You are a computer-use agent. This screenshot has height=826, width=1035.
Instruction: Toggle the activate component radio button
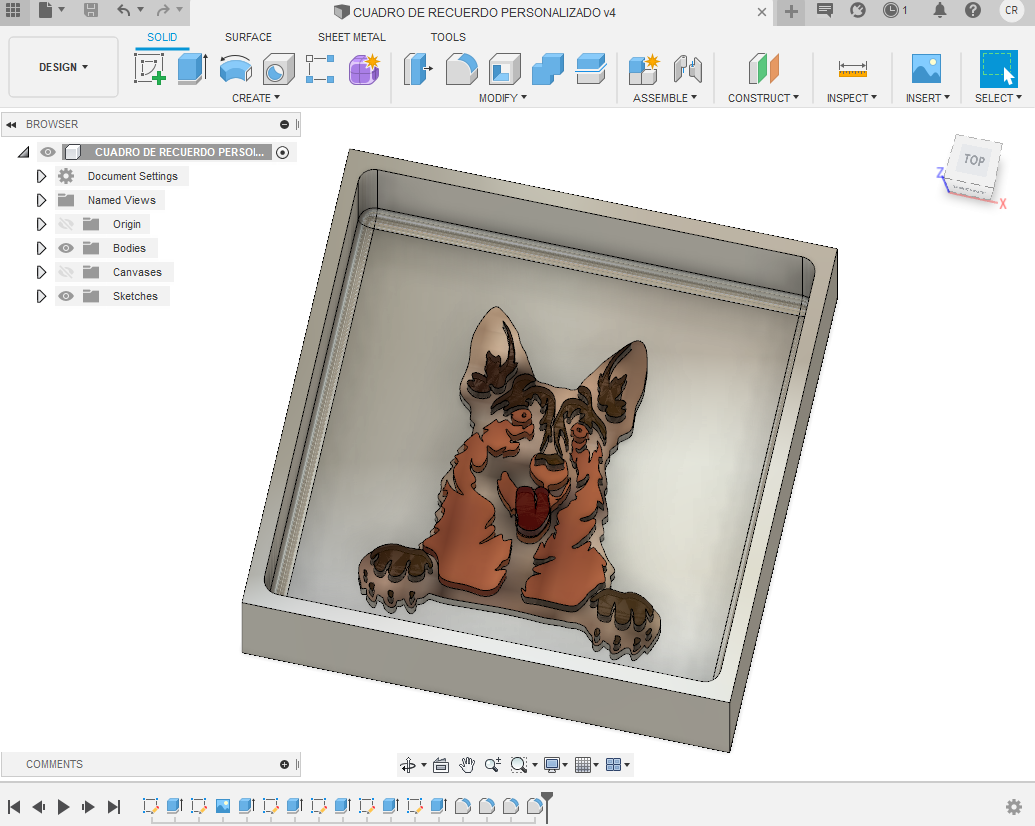click(283, 153)
